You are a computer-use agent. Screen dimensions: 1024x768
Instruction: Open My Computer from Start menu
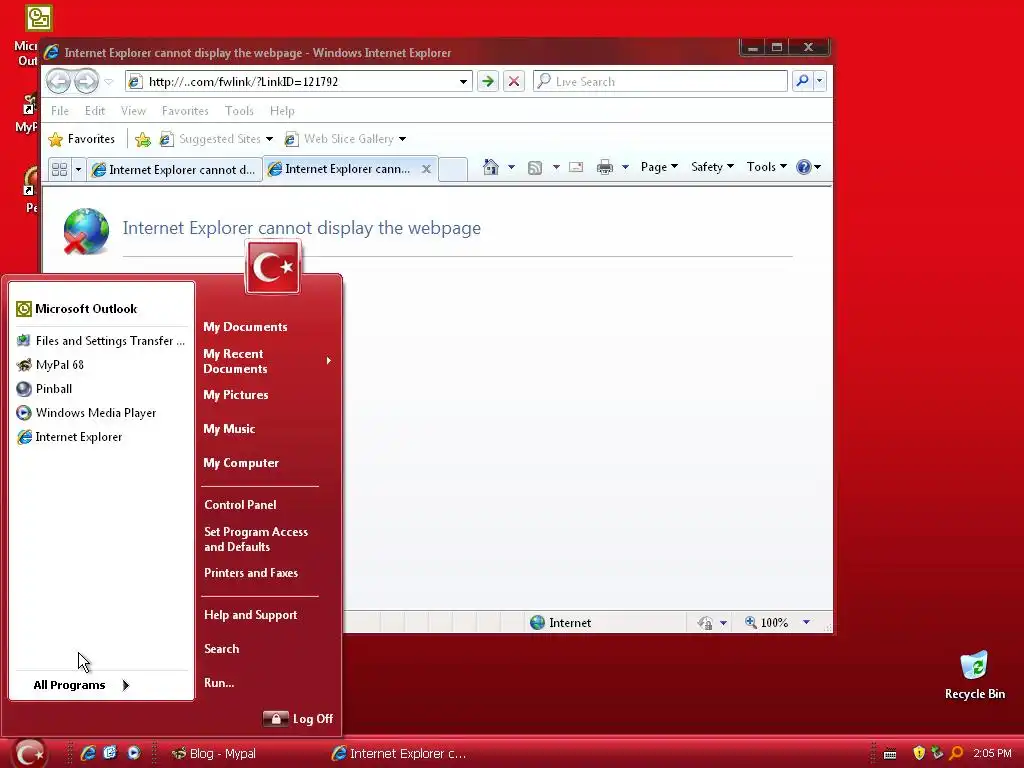click(x=241, y=463)
